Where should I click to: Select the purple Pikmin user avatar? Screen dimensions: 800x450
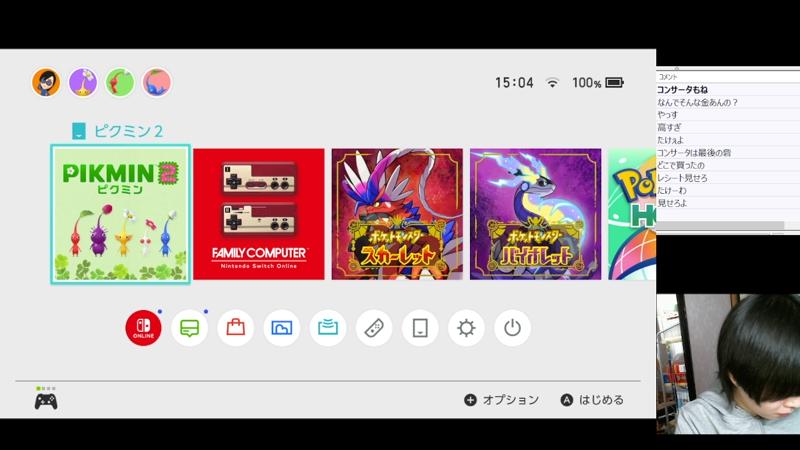pos(83,82)
